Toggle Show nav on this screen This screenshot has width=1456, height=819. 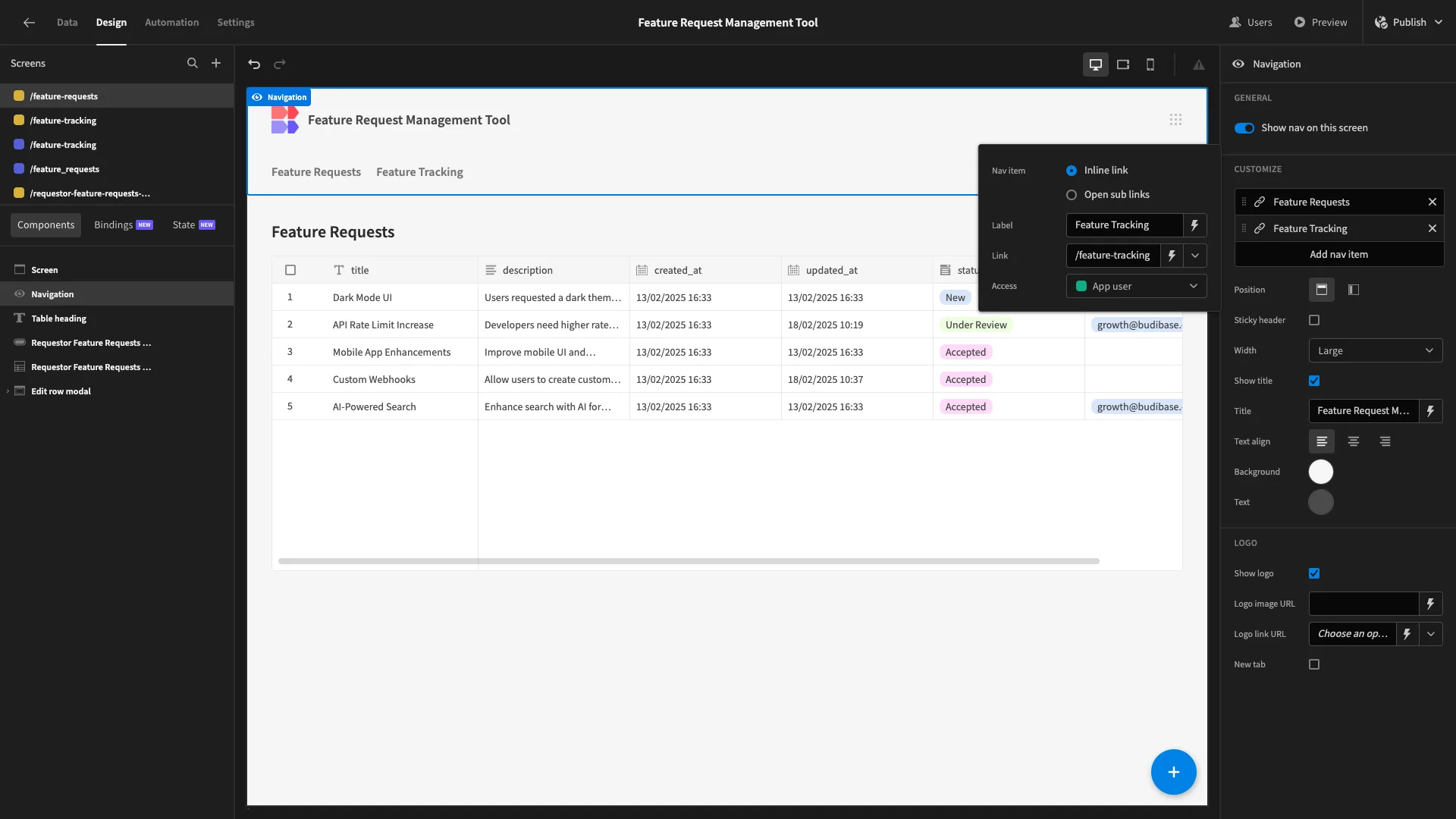[x=1244, y=128]
